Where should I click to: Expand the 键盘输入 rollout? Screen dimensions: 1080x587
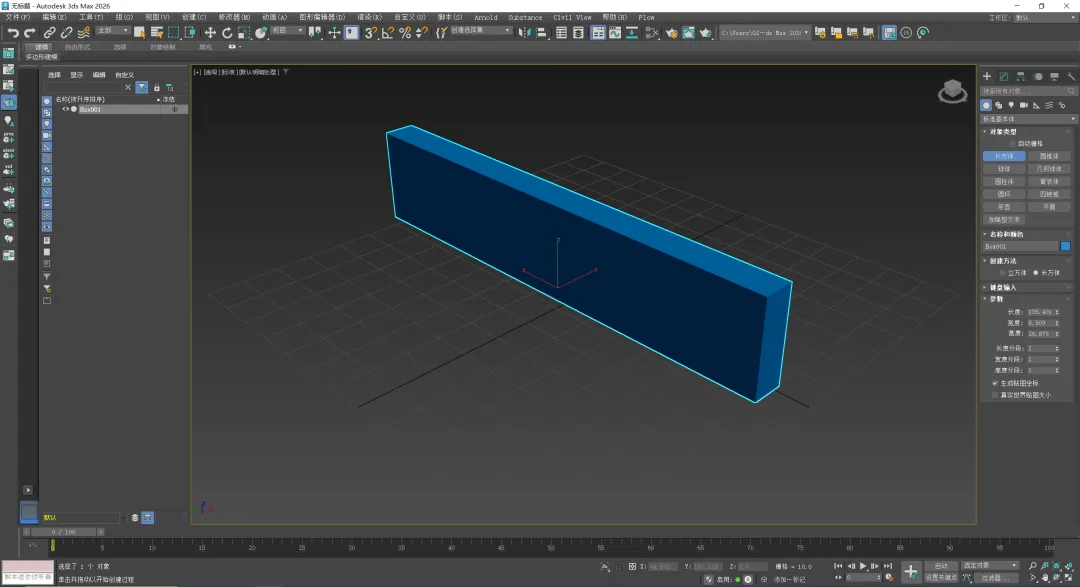1002,287
